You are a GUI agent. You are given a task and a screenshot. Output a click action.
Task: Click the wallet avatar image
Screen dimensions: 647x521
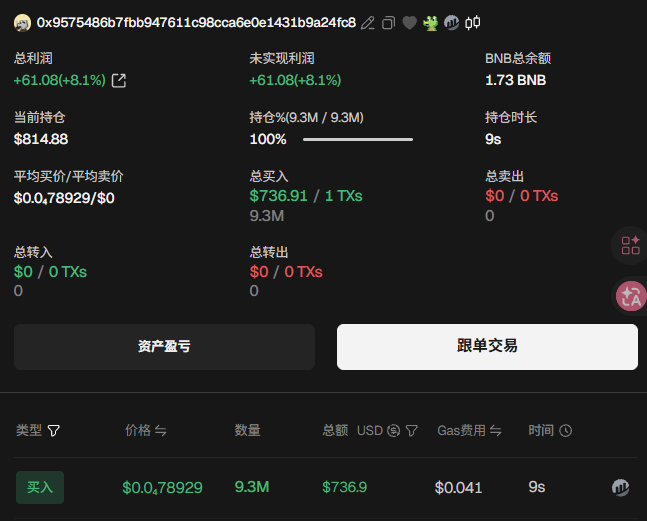[x=22, y=23]
